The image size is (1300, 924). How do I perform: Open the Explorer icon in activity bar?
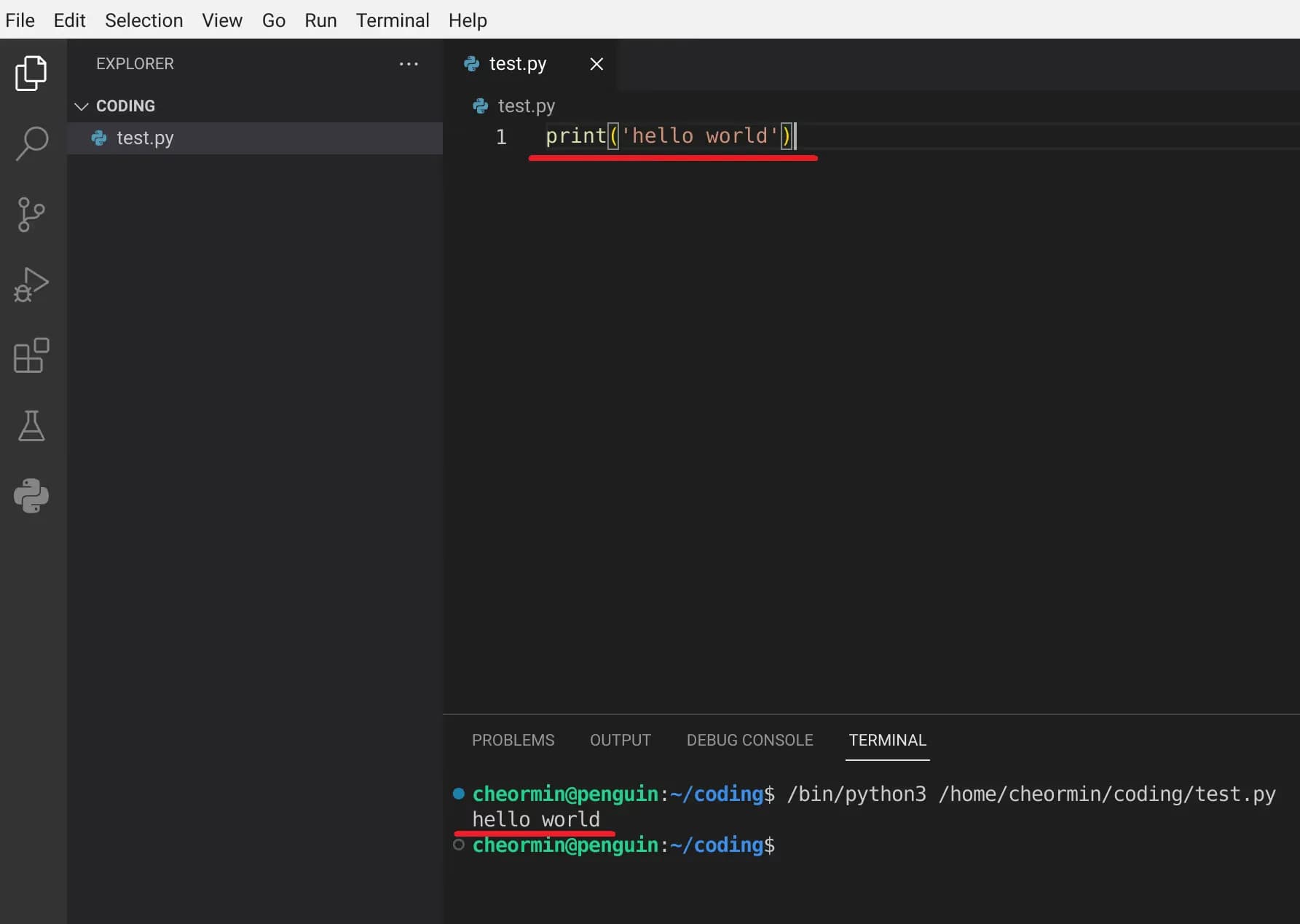(x=31, y=73)
